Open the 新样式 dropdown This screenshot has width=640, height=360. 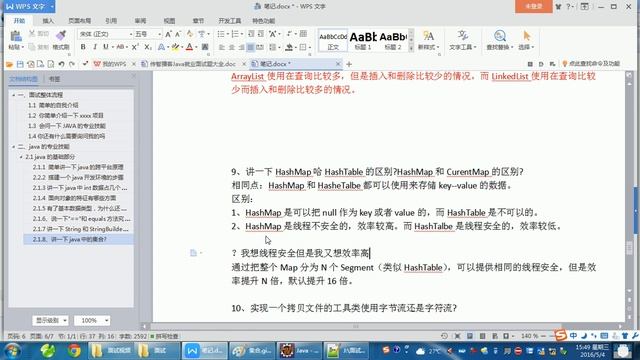click(429, 40)
